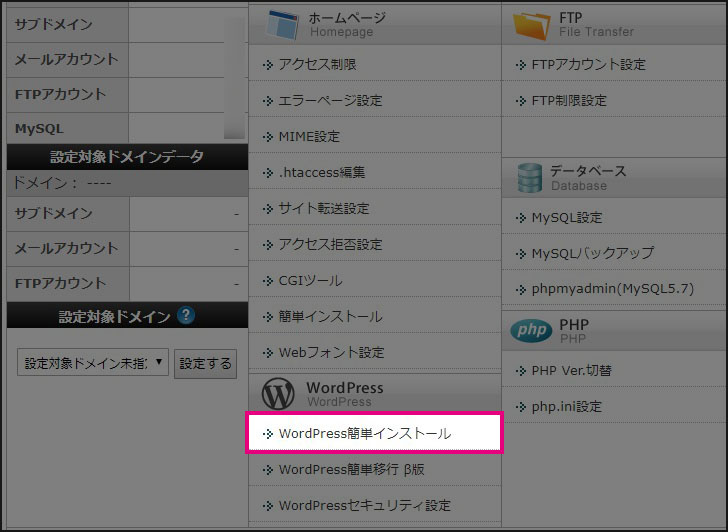
Task: Click arrow bullet before php.ini設定
Action: tap(520, 407)
